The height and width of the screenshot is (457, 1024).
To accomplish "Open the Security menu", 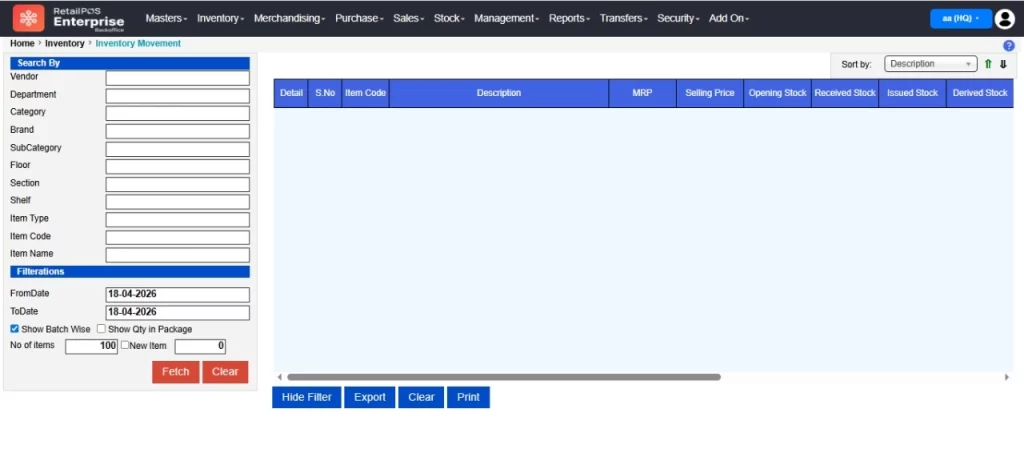I will point(678,18).
